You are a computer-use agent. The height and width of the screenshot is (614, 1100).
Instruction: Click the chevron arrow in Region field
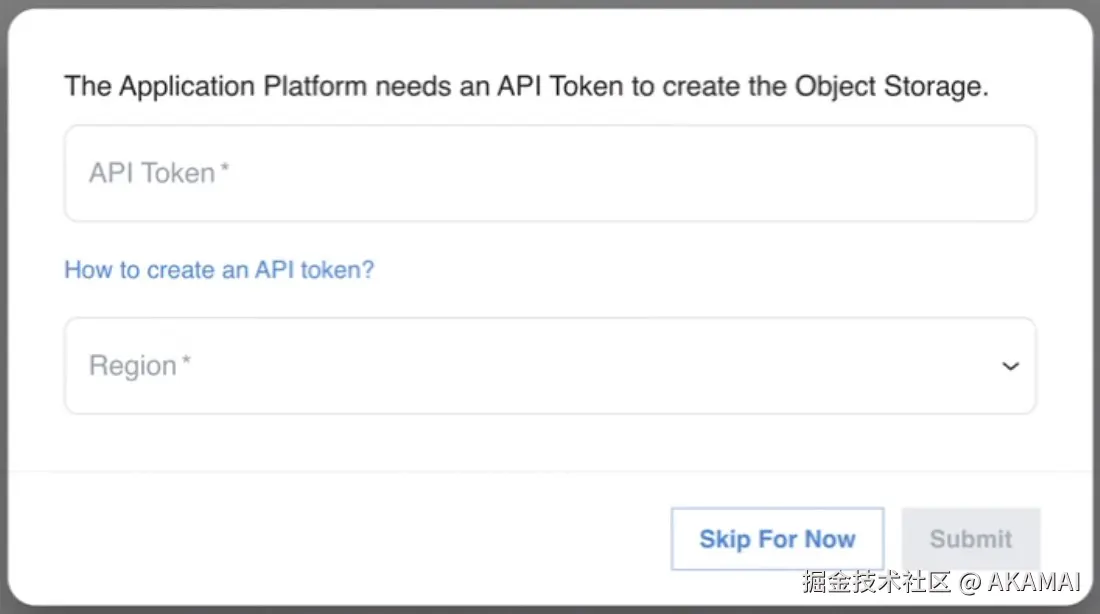[x=1010, y=367]
